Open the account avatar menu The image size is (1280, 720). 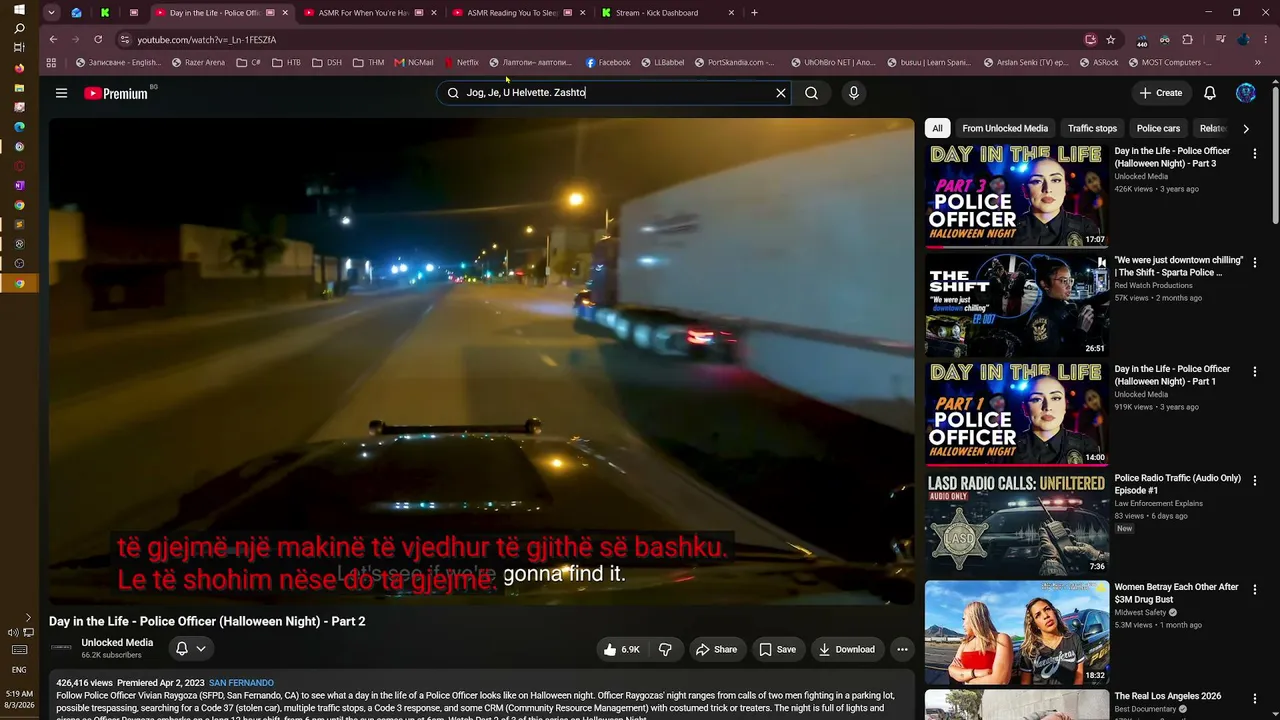pyautogui.click(x=1246, y=93)
